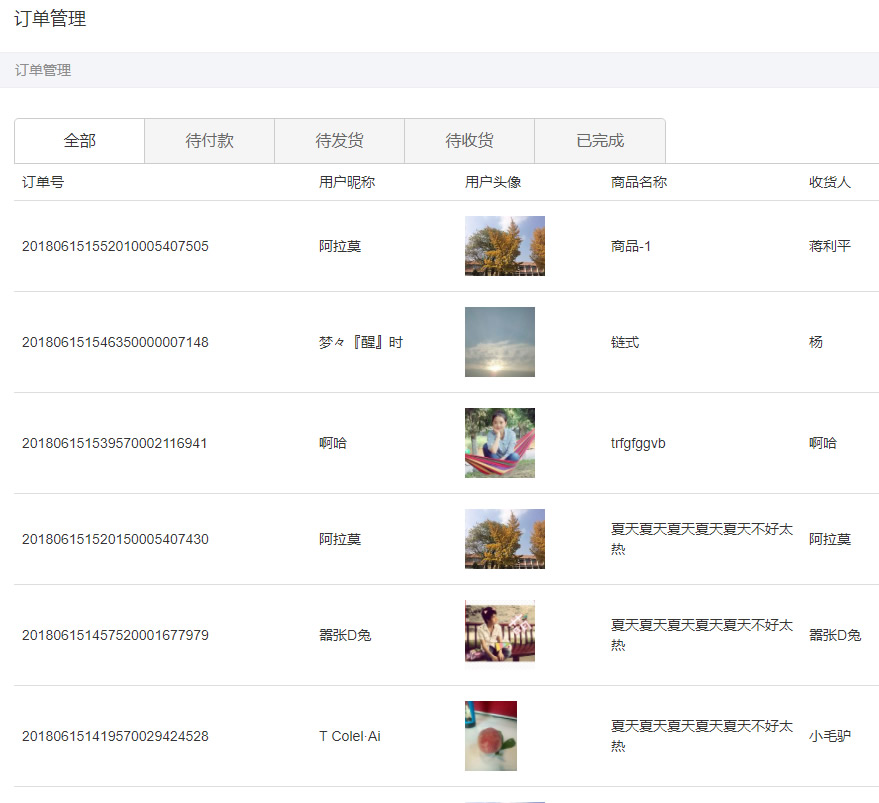Viewport: 879px width, 803px height.
Task: Click product name 商品-1
Action: [x=631, y=246]
